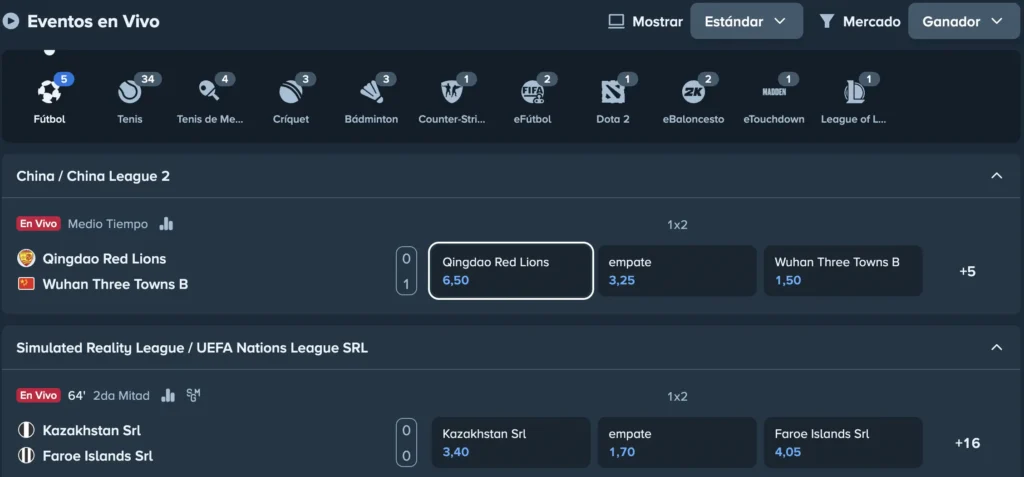Click the Kazakhstan Srl team name

91,430
